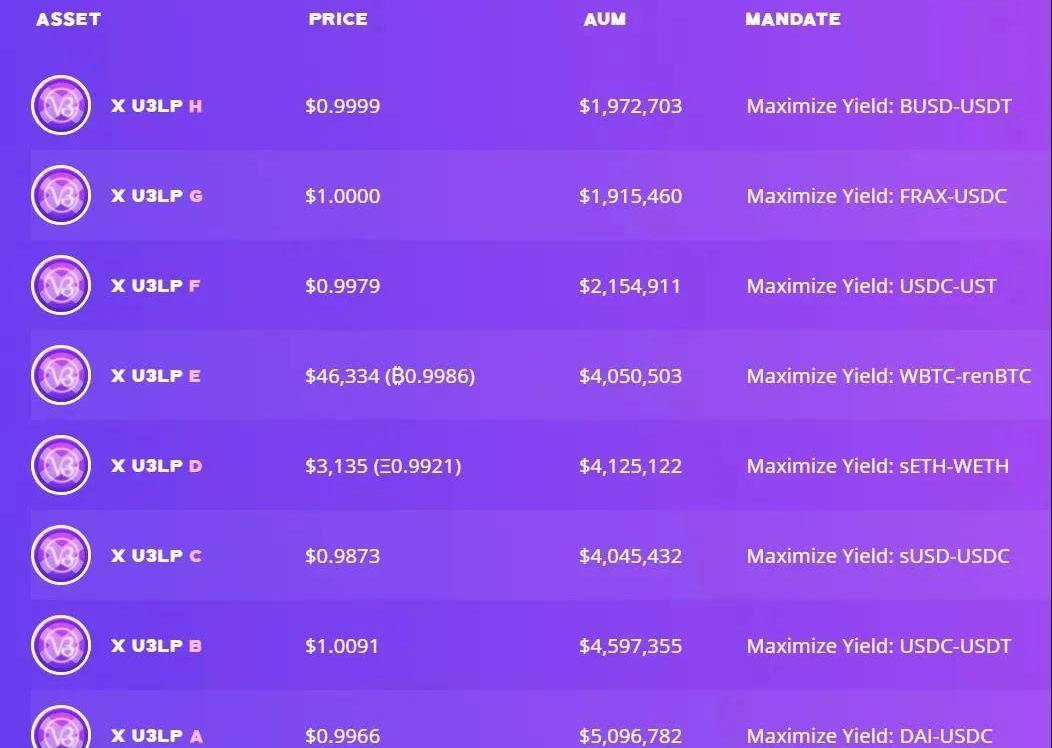Click the X U3LP B token icon

pos(61,645)
